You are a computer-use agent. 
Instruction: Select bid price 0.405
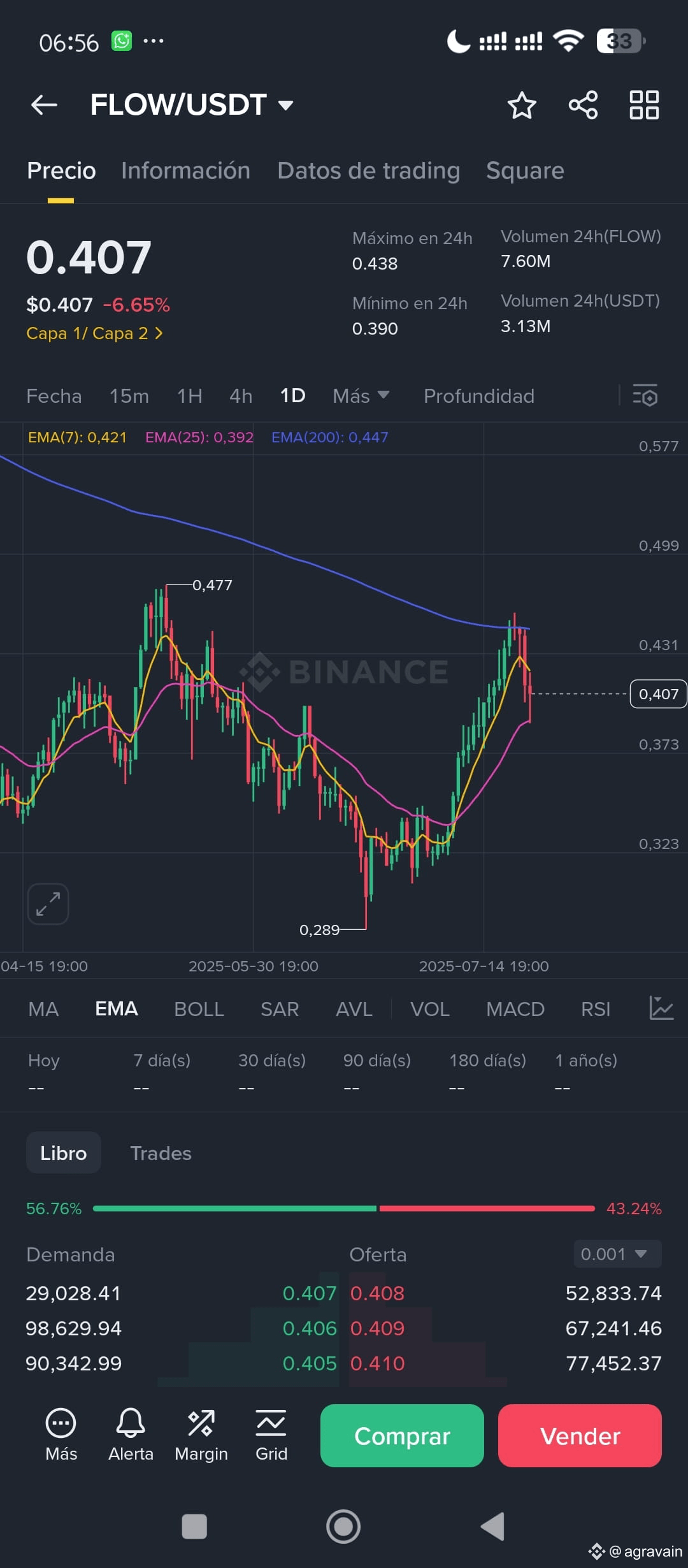coord(309,1363)
